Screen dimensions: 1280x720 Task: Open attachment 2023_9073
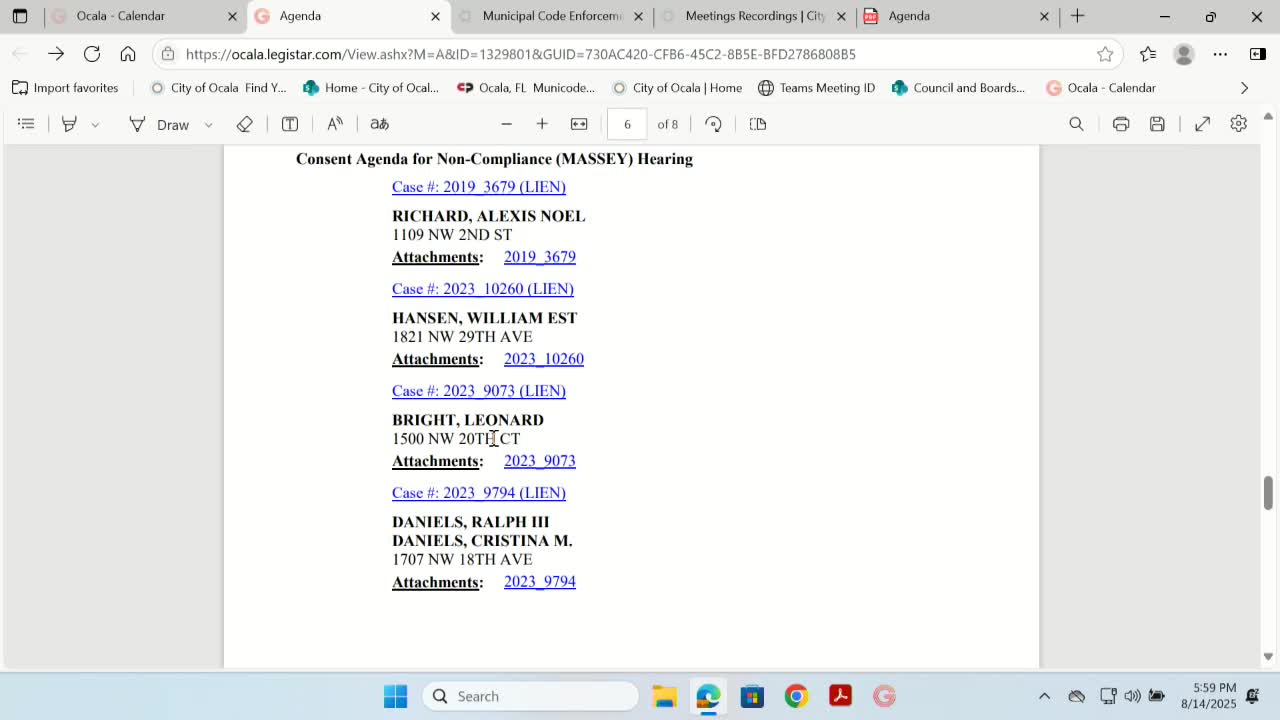click(540, 461)
